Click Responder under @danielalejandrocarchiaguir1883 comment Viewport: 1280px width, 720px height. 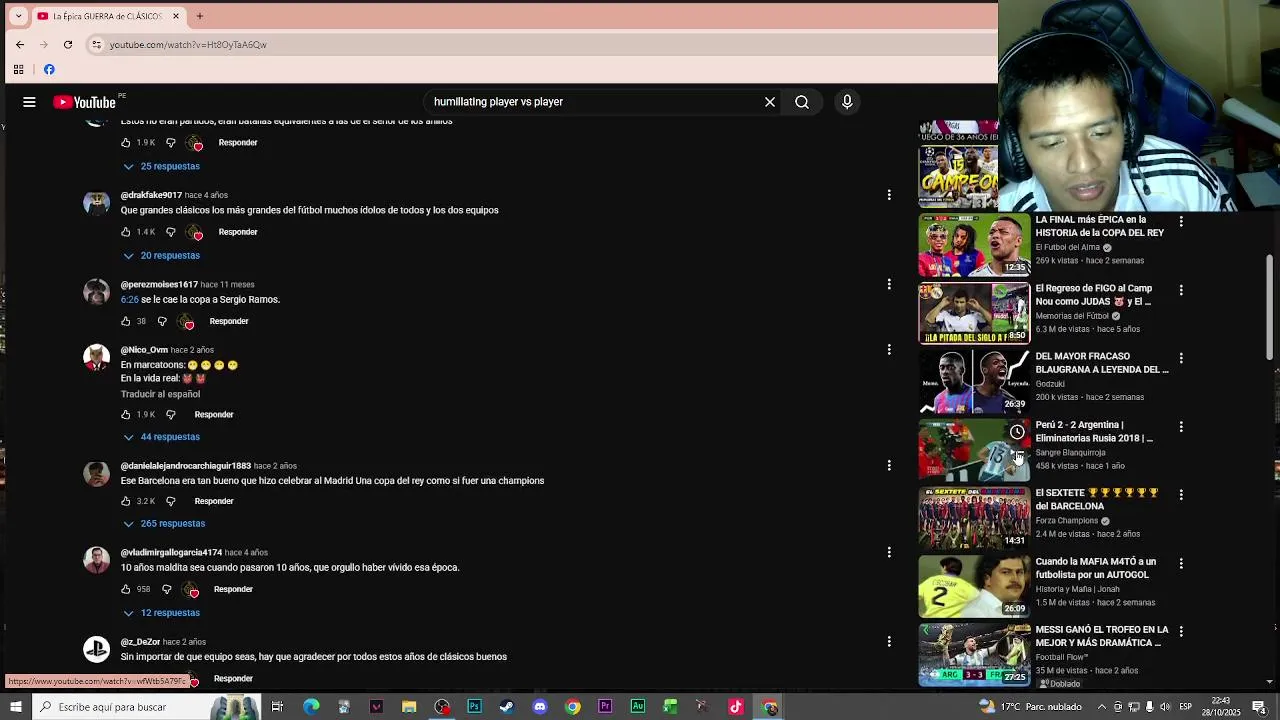point(214,501)
